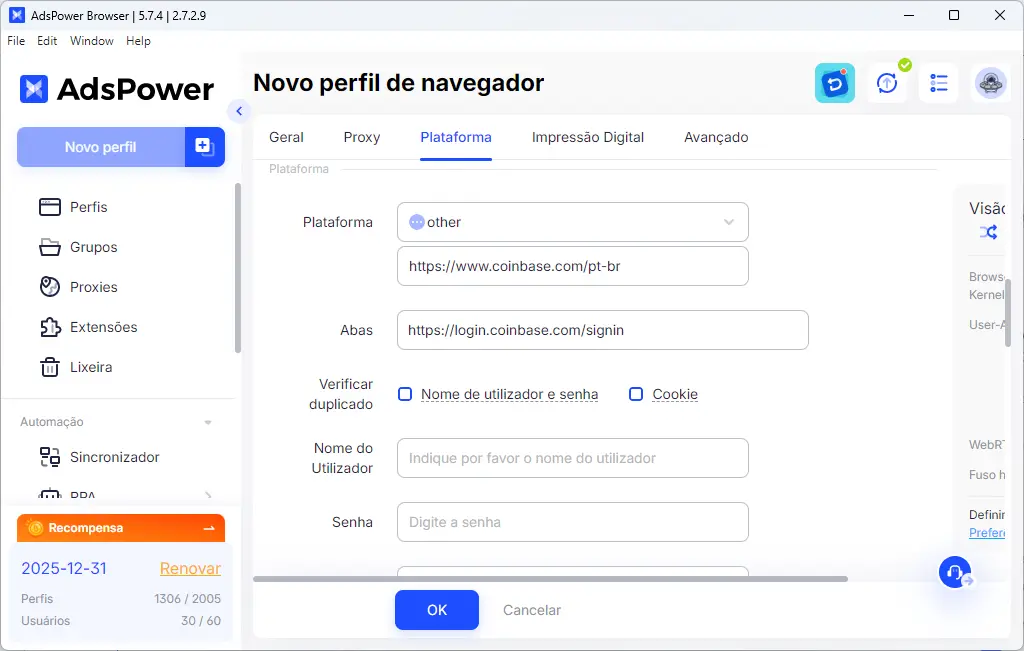Open the task list icon in header
1024x651 pixels.
point(938,83)
